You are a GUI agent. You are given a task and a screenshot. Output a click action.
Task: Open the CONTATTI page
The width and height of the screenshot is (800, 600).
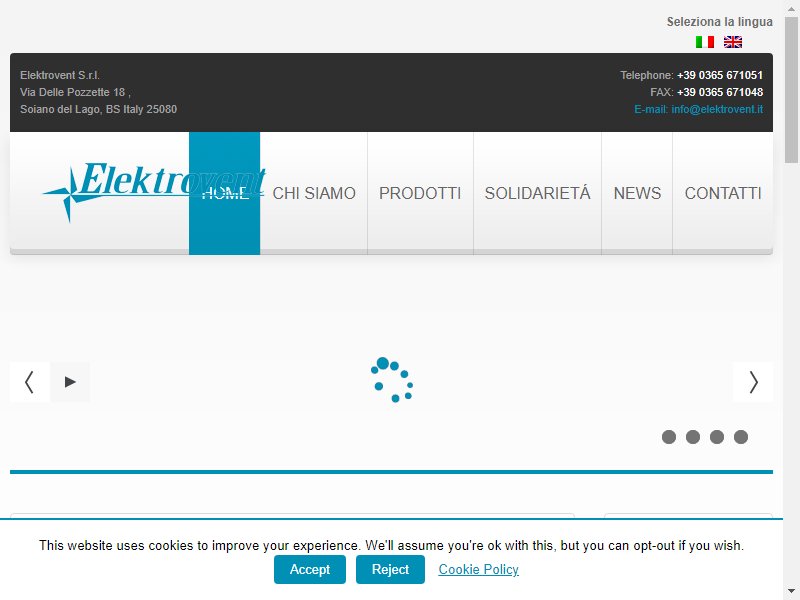tap(723, 193)
